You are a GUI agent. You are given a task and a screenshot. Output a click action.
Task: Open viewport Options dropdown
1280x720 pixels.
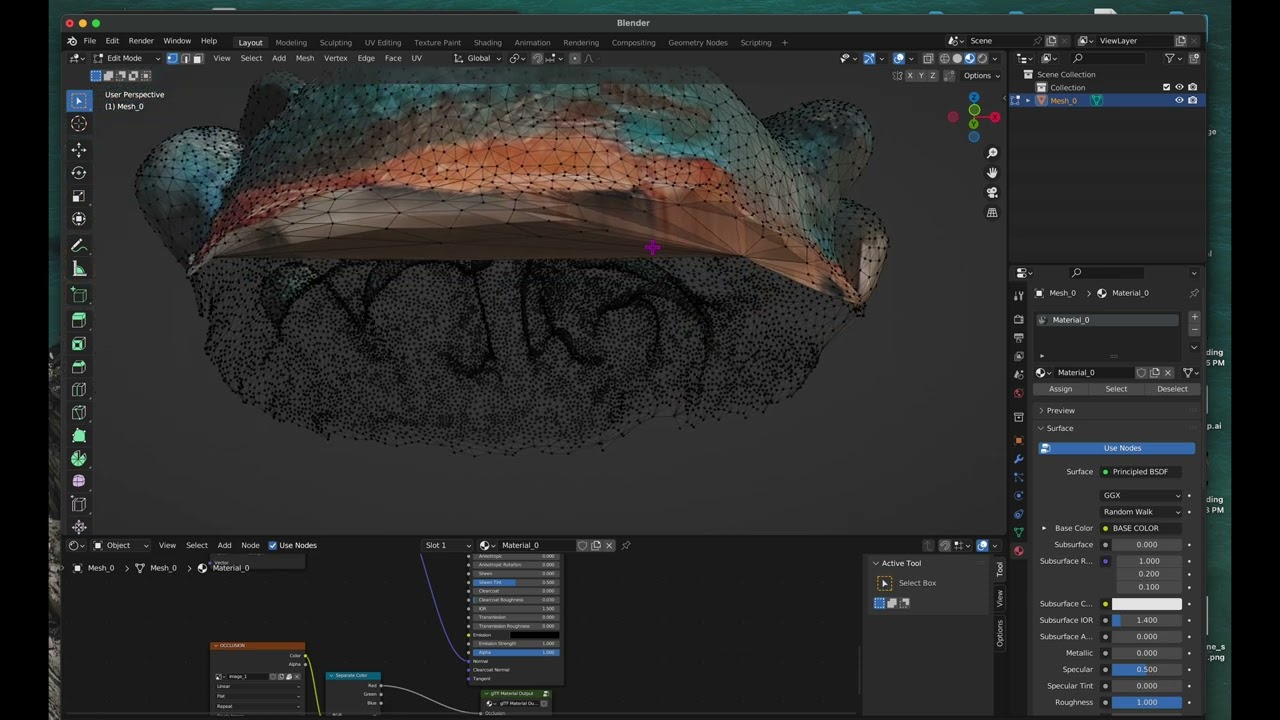(x=980, y=76)
